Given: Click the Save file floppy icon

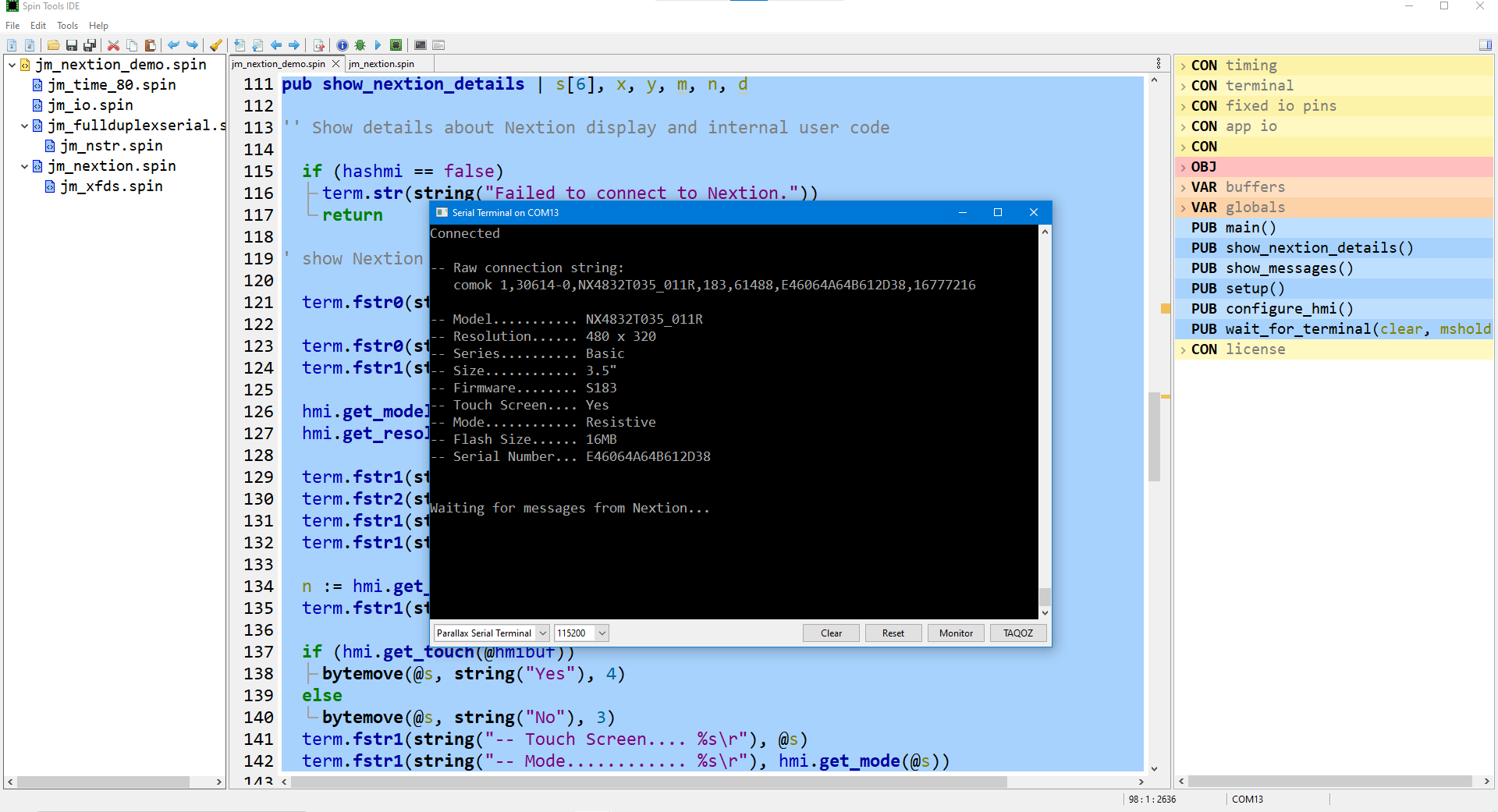Looking at the screenshot, I should click(x=72, y=45).
